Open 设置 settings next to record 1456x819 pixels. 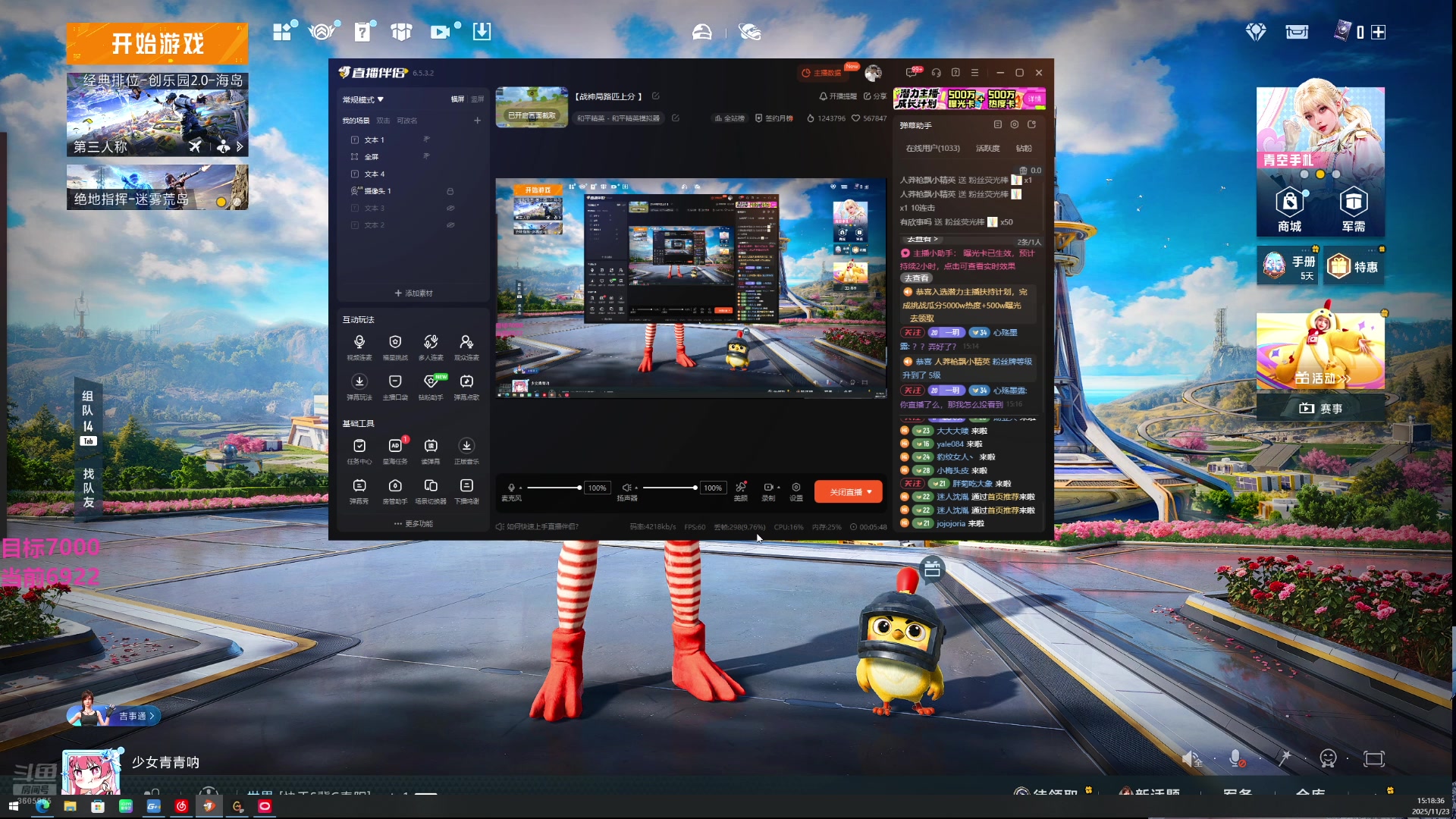tap(795, 488)
